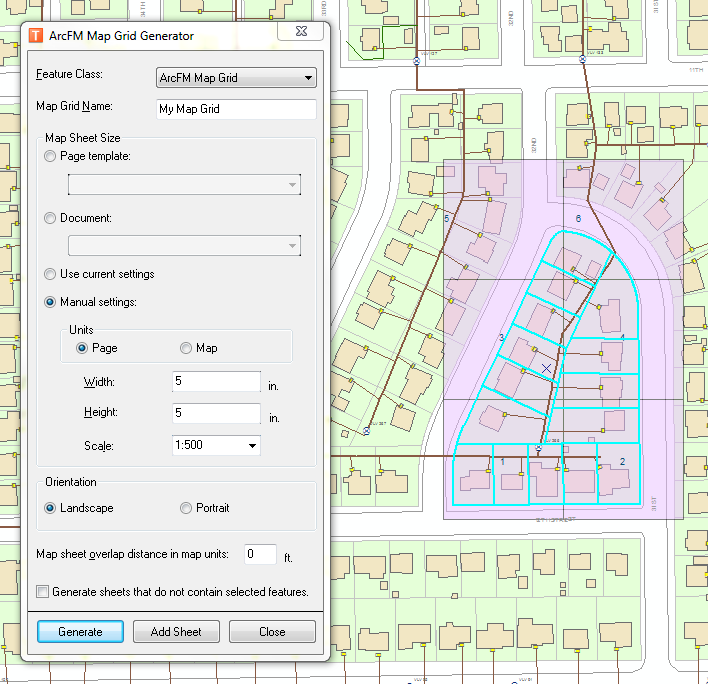
Task: Click grid sheet label 3 on map
Action: pos(501,337)
